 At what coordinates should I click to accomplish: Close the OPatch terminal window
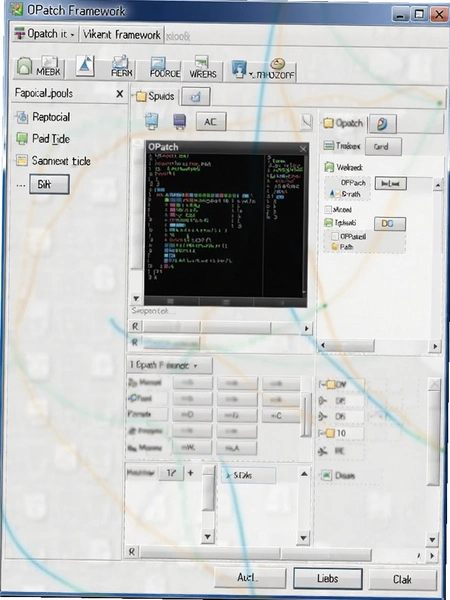click(303, 149)
